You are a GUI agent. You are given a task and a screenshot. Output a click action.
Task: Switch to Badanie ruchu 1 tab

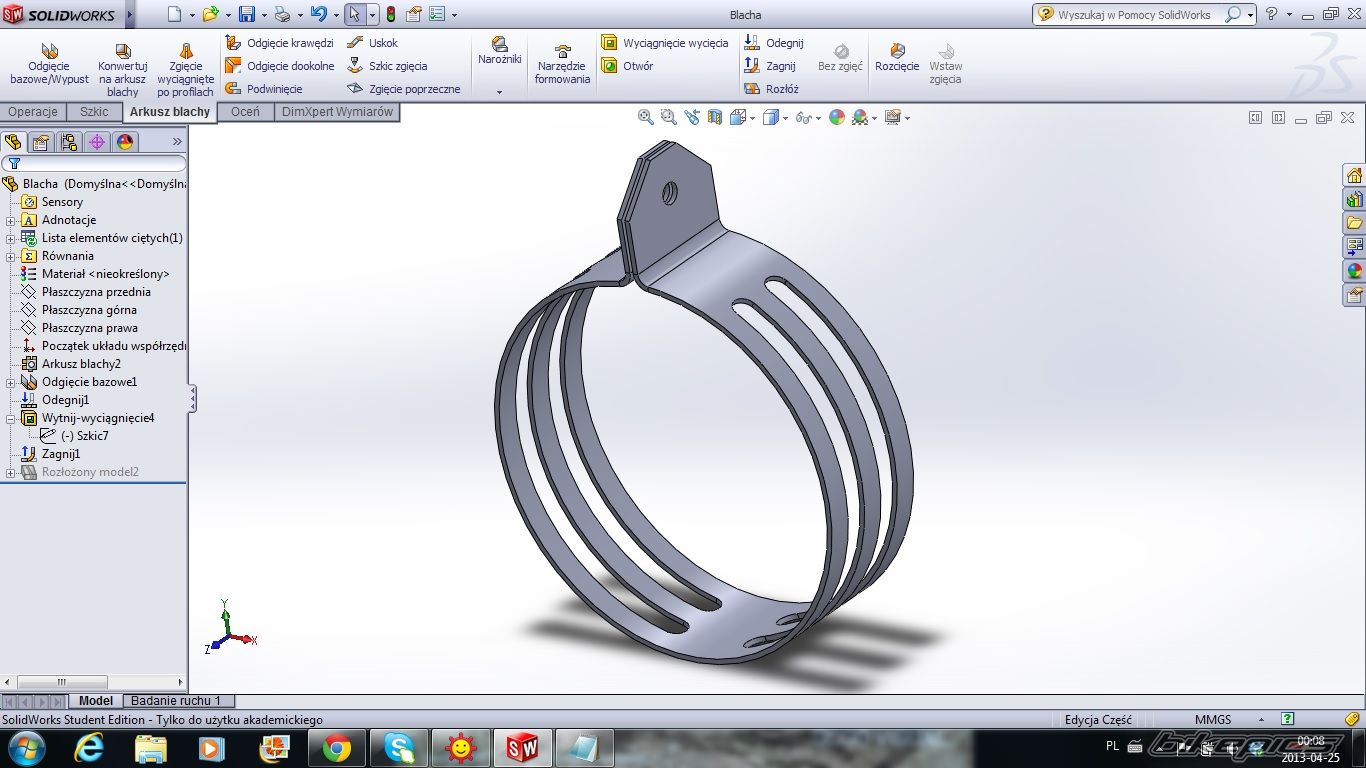pyautogui.click(x=177, y=701)
